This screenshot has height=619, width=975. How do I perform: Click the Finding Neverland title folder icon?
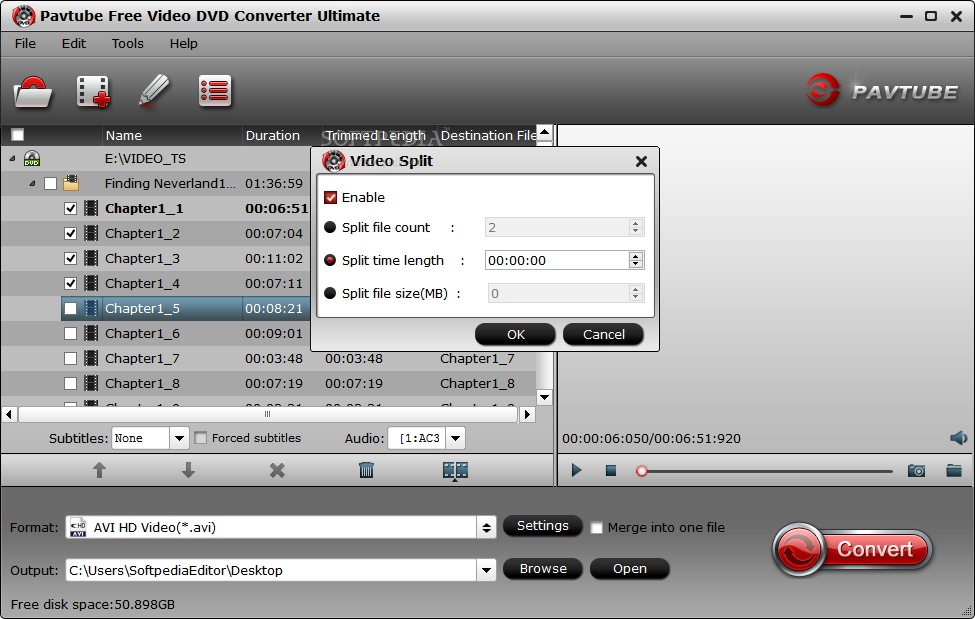tap(71, 183)
